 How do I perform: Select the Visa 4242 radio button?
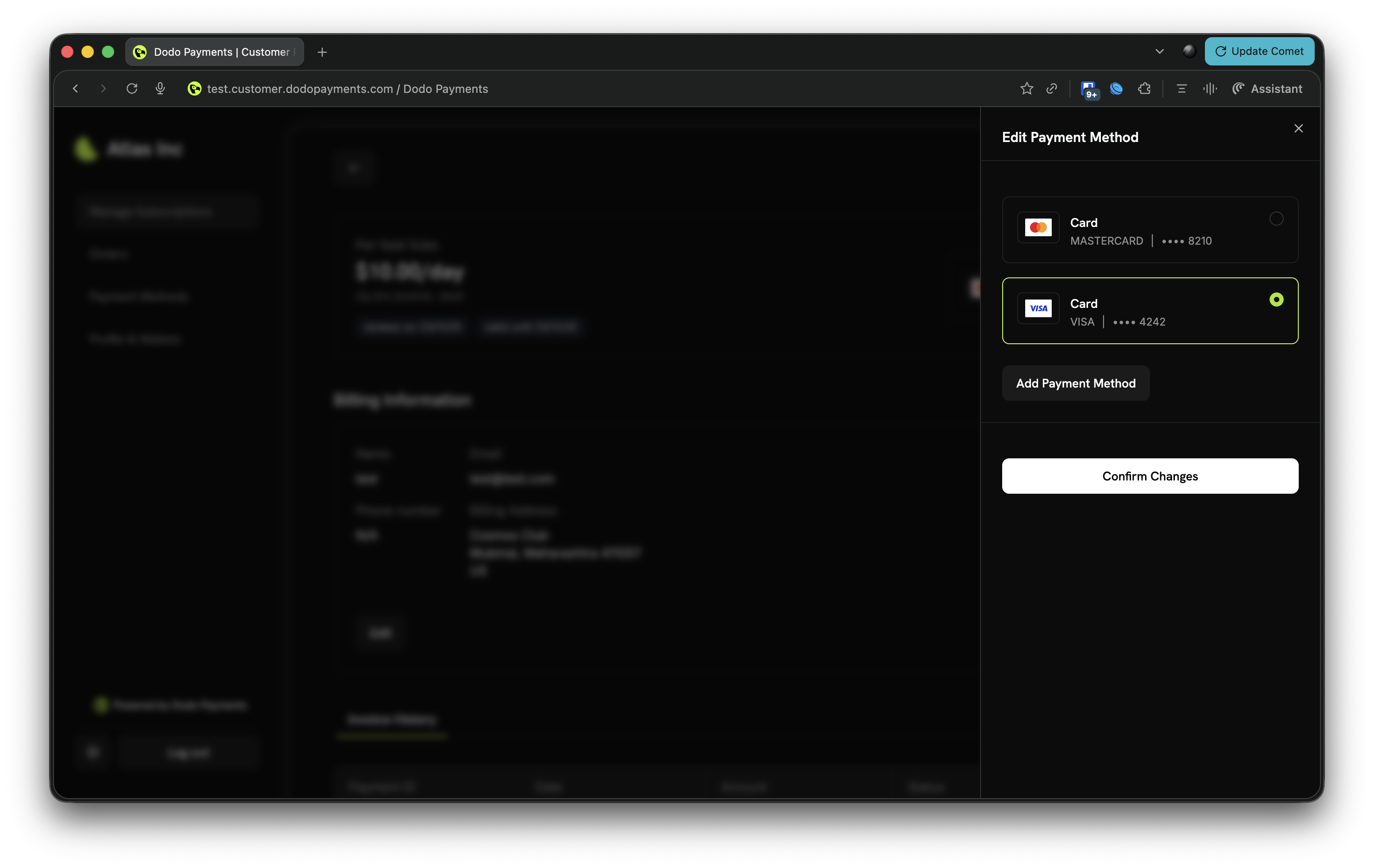click(x=1276, y=300)
